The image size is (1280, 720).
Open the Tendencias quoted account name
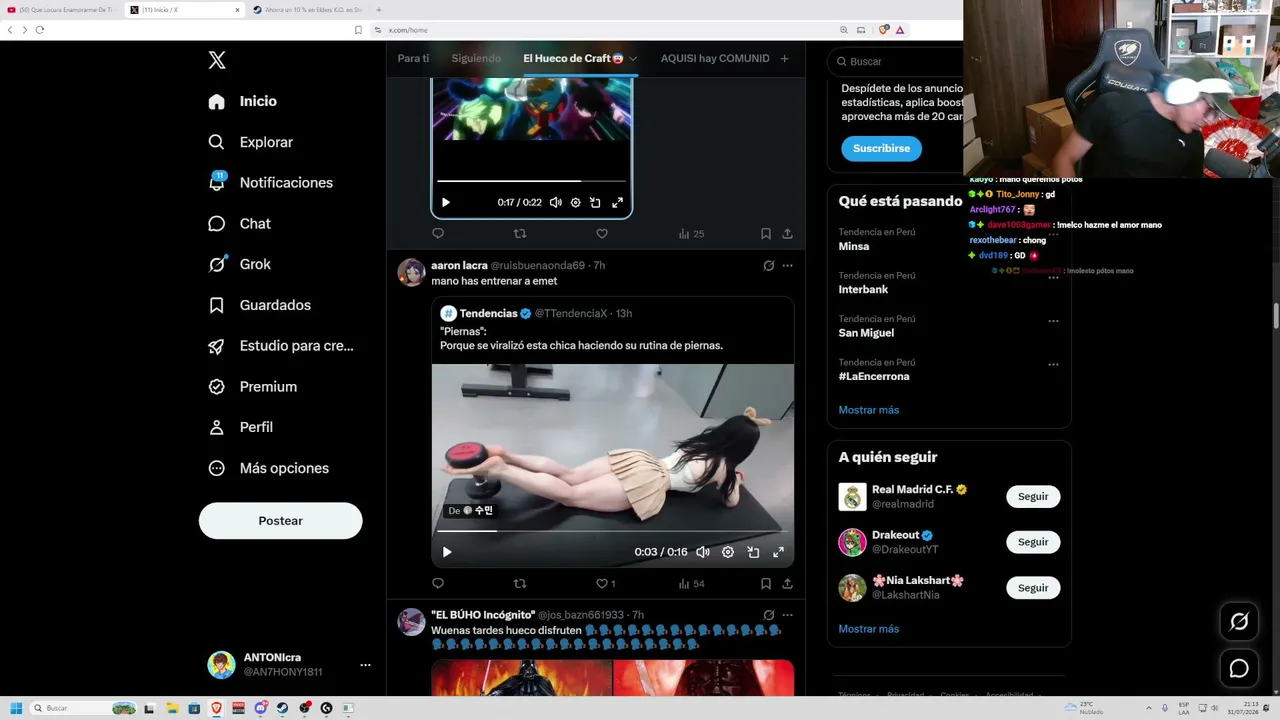[488, 314]
